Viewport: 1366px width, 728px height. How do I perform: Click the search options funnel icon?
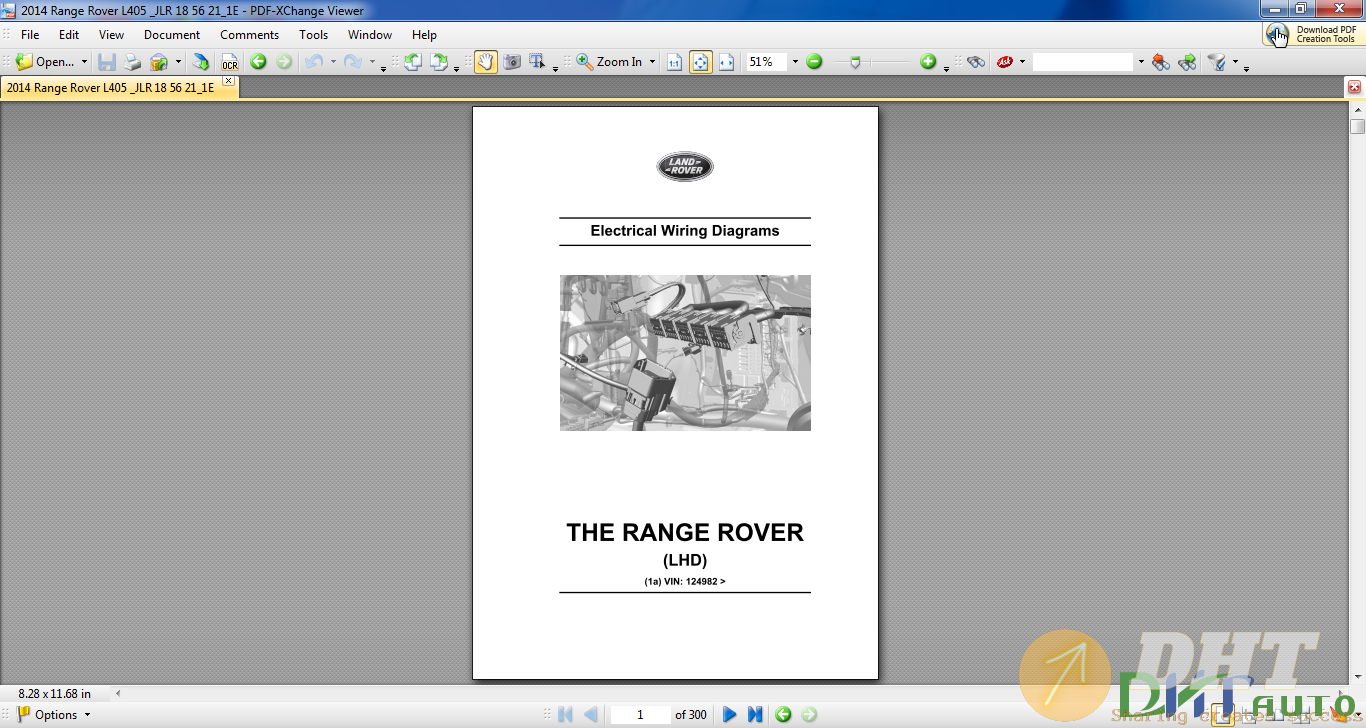pos(1217,62)
